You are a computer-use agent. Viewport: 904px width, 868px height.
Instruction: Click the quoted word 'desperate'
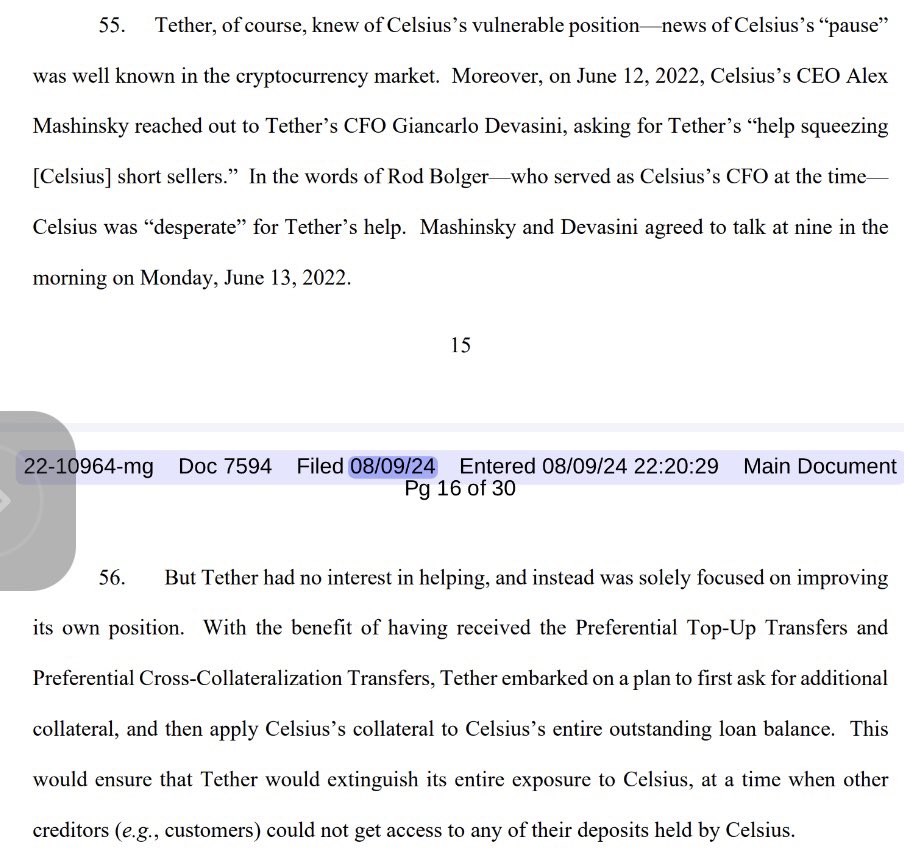(x=195, y=227)
